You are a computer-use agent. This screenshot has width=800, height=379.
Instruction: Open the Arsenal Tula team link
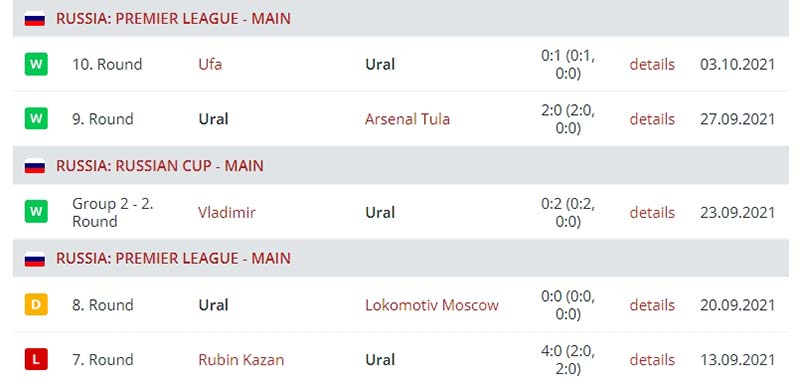(x=407, y=119)
